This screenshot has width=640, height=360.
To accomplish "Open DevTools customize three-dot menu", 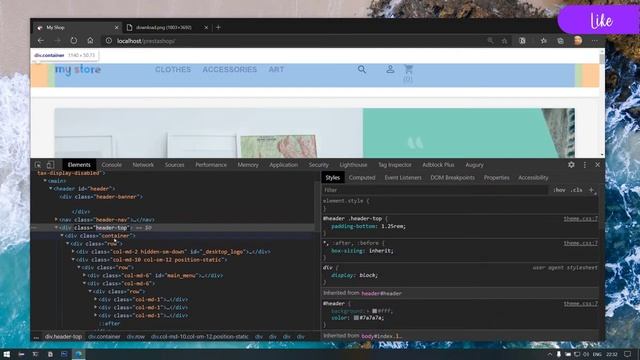I will pyautogui.click(x=584, y=164).
